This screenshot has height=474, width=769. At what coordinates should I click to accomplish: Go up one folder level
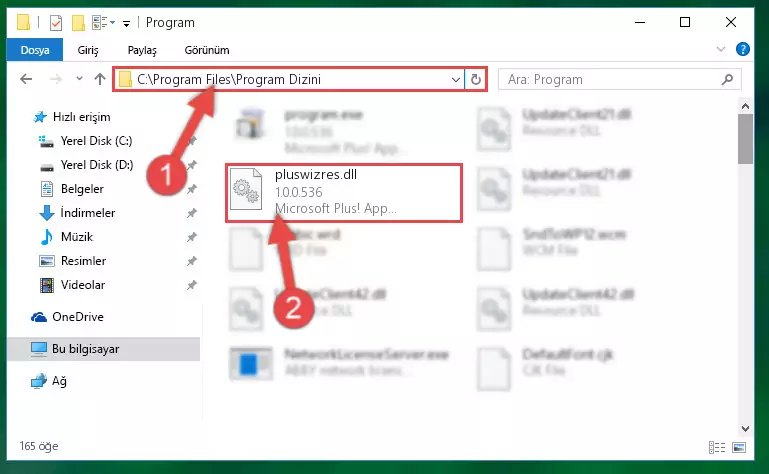(100, 79)
